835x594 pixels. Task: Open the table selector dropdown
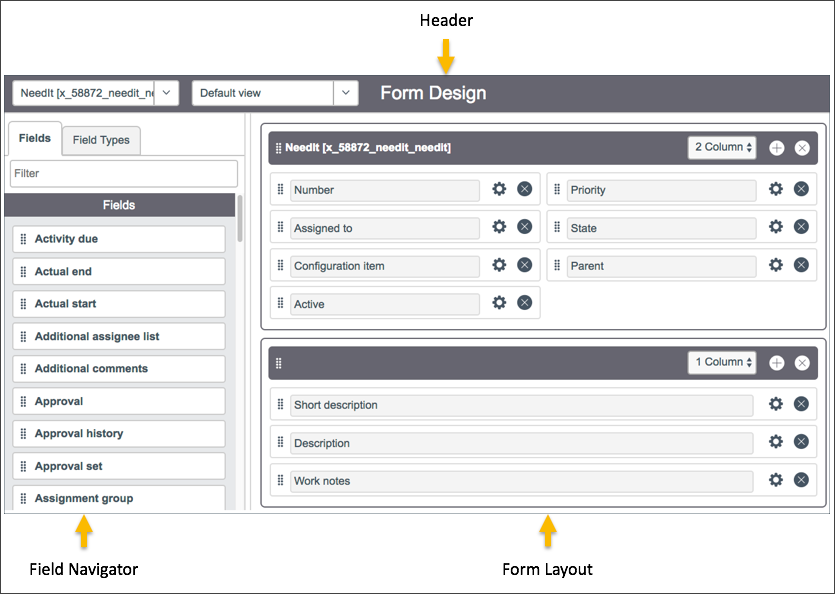[x=166, y=92]
